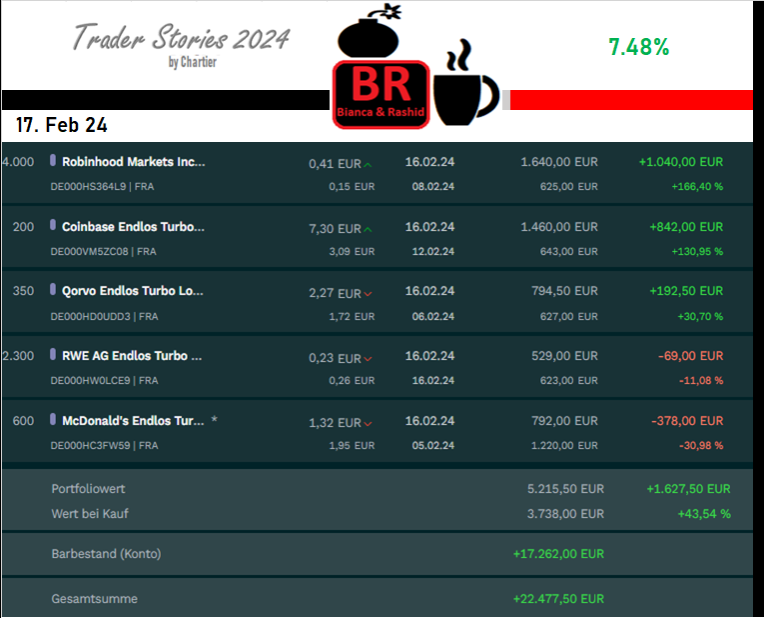Image resolution: width=764 pixels, height=618 pixels.
Task: Click the purple marker beside RWE AG
Action: (x=53, y=354)
